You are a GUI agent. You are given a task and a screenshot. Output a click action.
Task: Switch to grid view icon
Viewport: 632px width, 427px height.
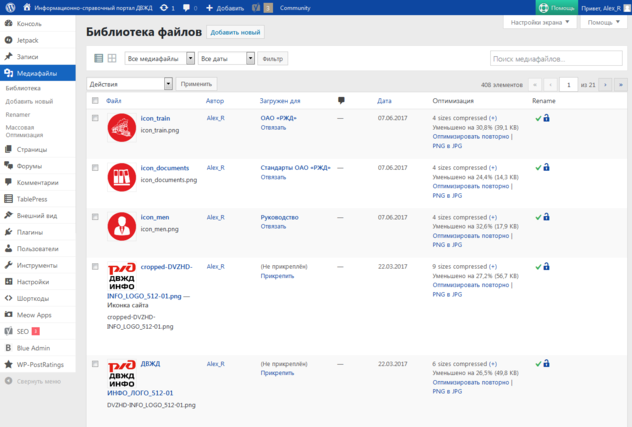[112, 59]
